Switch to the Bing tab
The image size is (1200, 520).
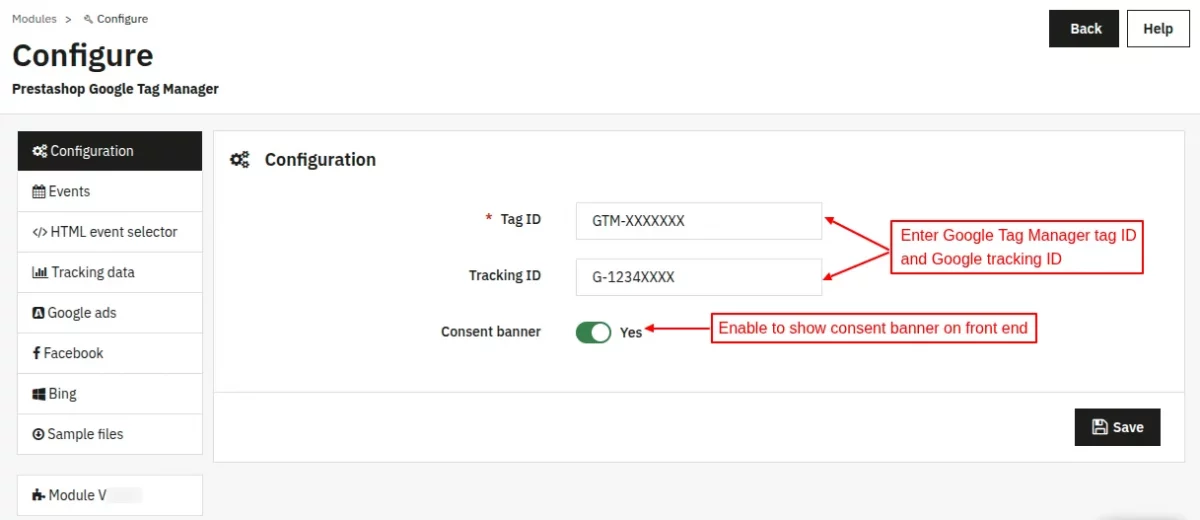coord(110,394)
